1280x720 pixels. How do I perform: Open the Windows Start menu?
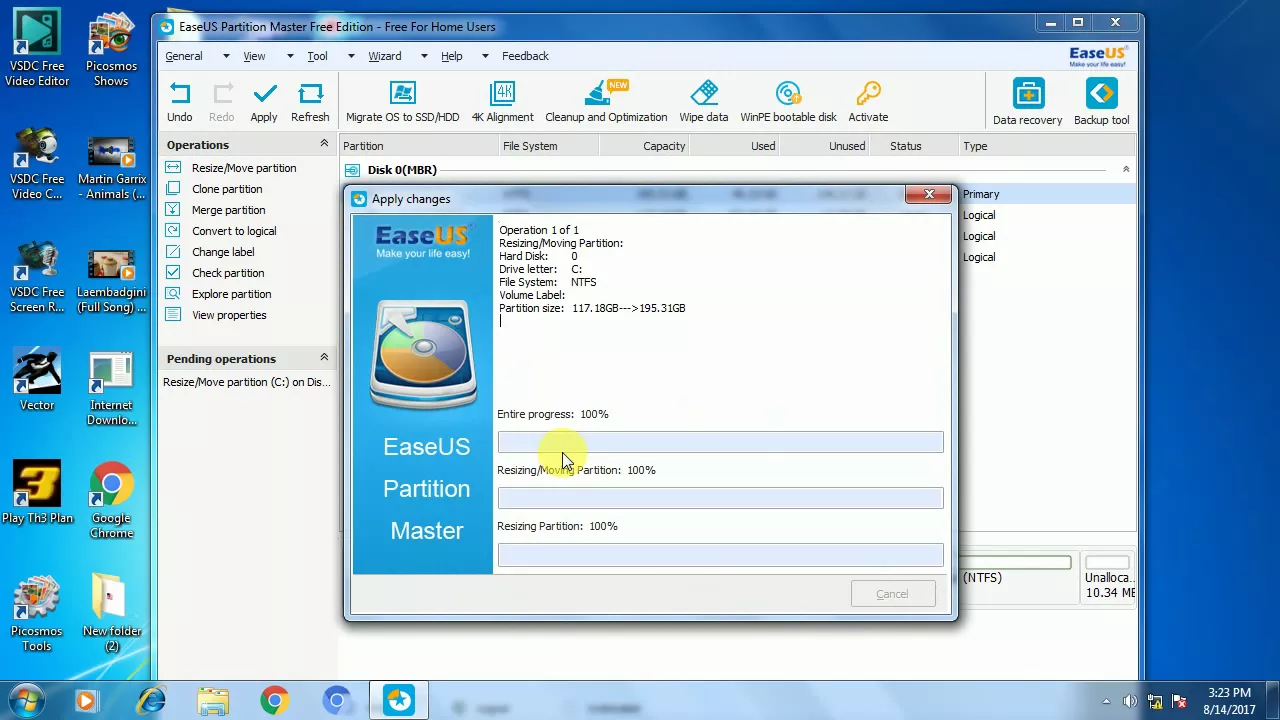tap(27, 700)
